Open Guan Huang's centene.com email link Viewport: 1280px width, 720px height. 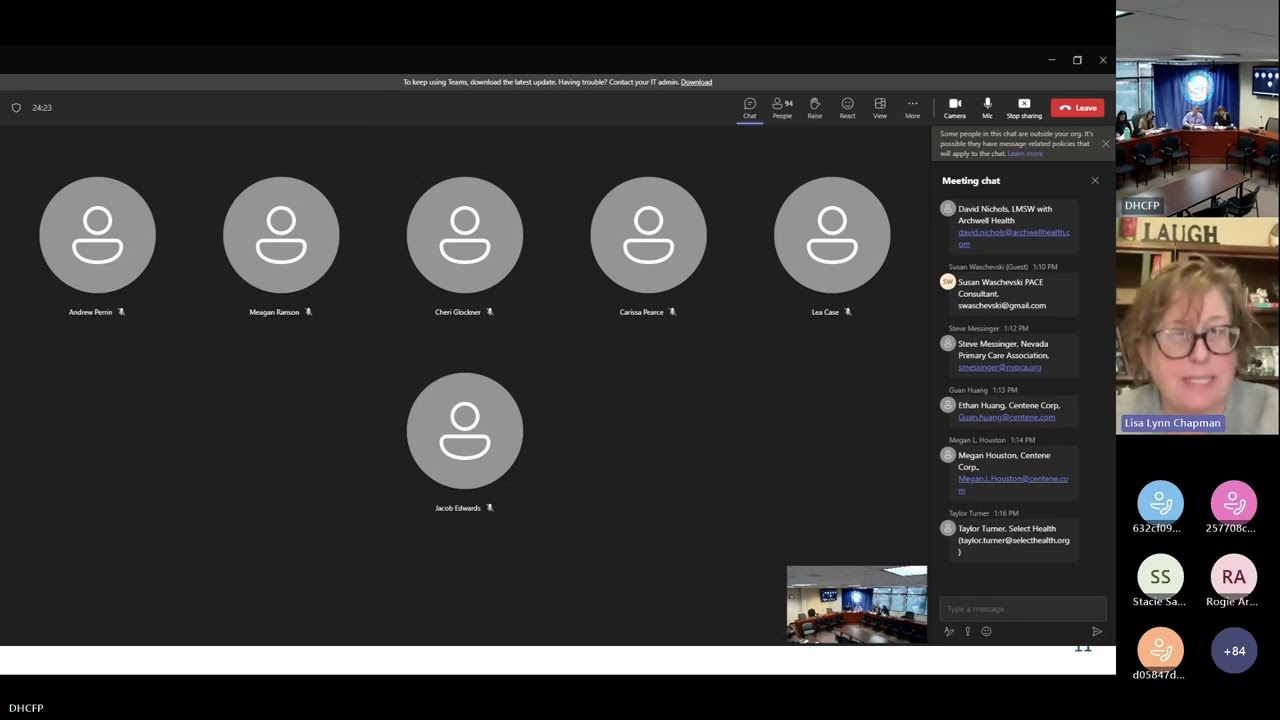[x=1006, y=417]
